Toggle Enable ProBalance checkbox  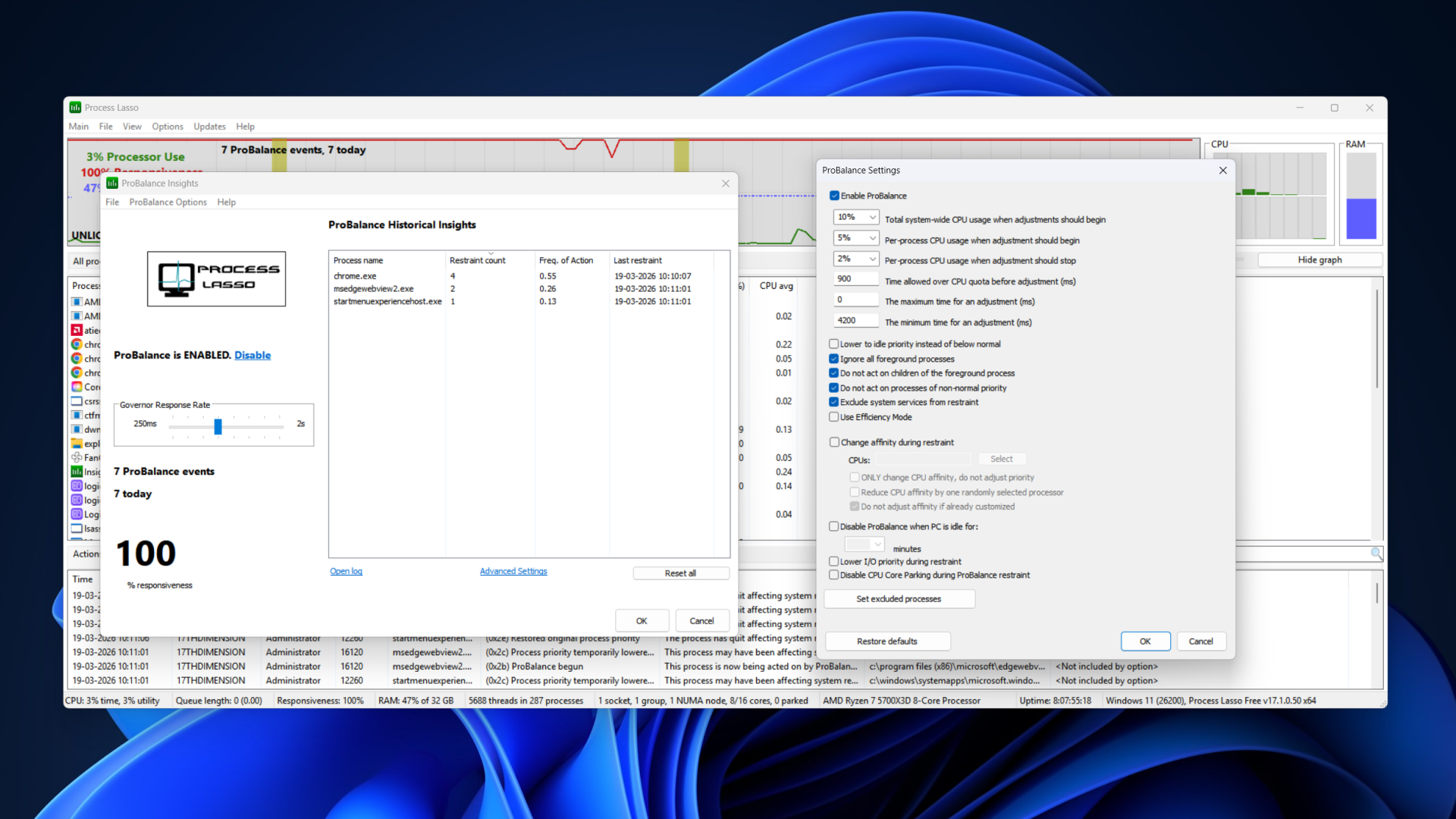point(834,196)
